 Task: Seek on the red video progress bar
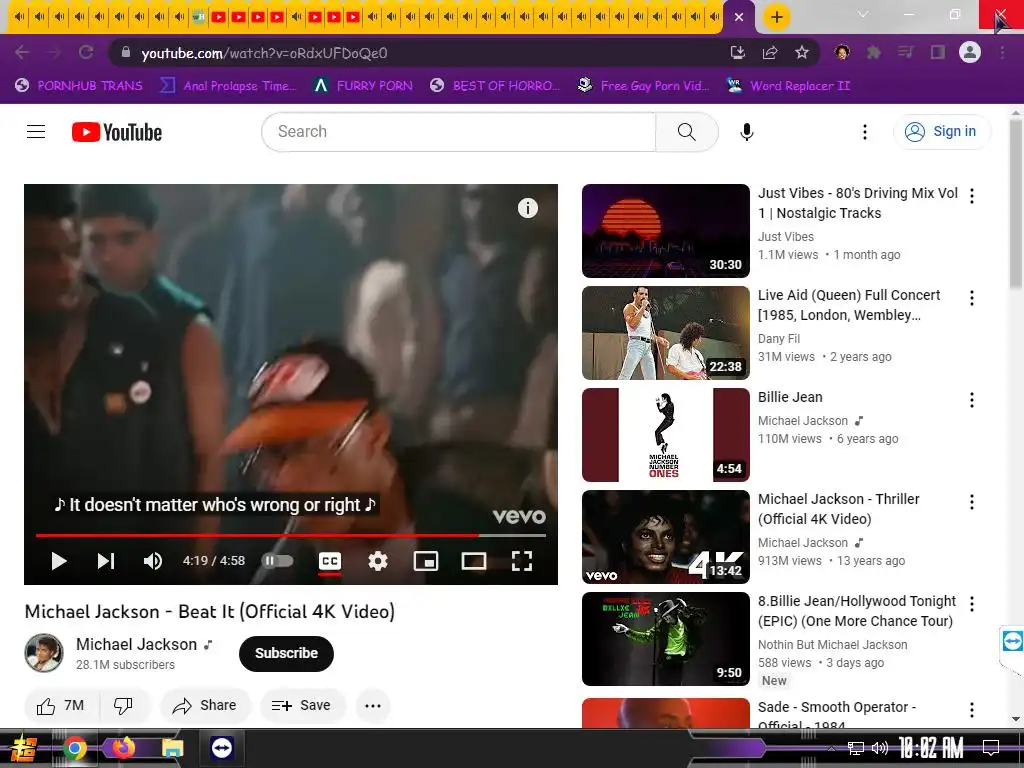coord(291,535)
